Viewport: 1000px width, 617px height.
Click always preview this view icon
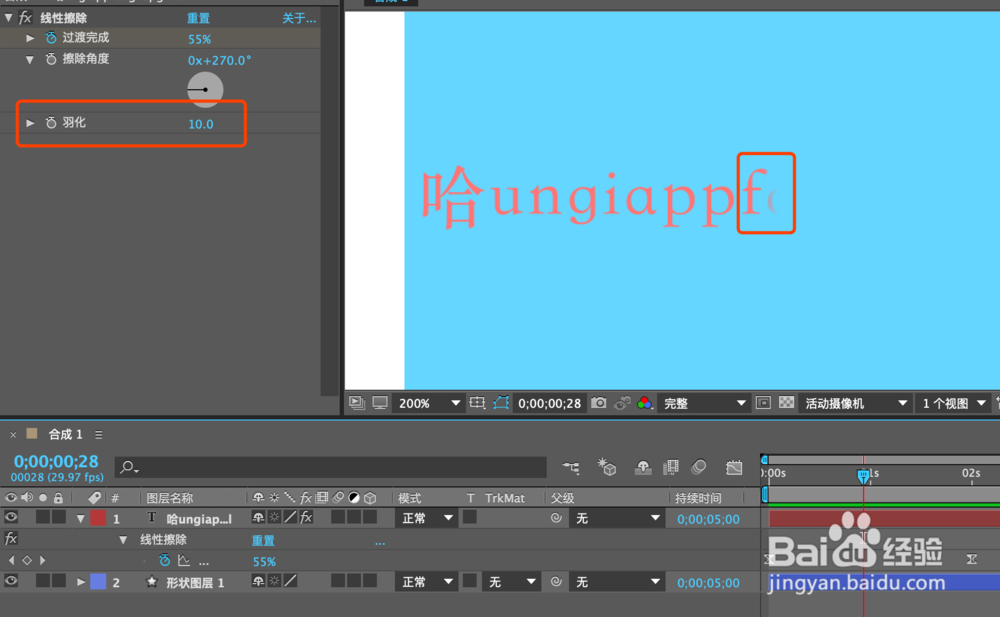coord(357,403)
